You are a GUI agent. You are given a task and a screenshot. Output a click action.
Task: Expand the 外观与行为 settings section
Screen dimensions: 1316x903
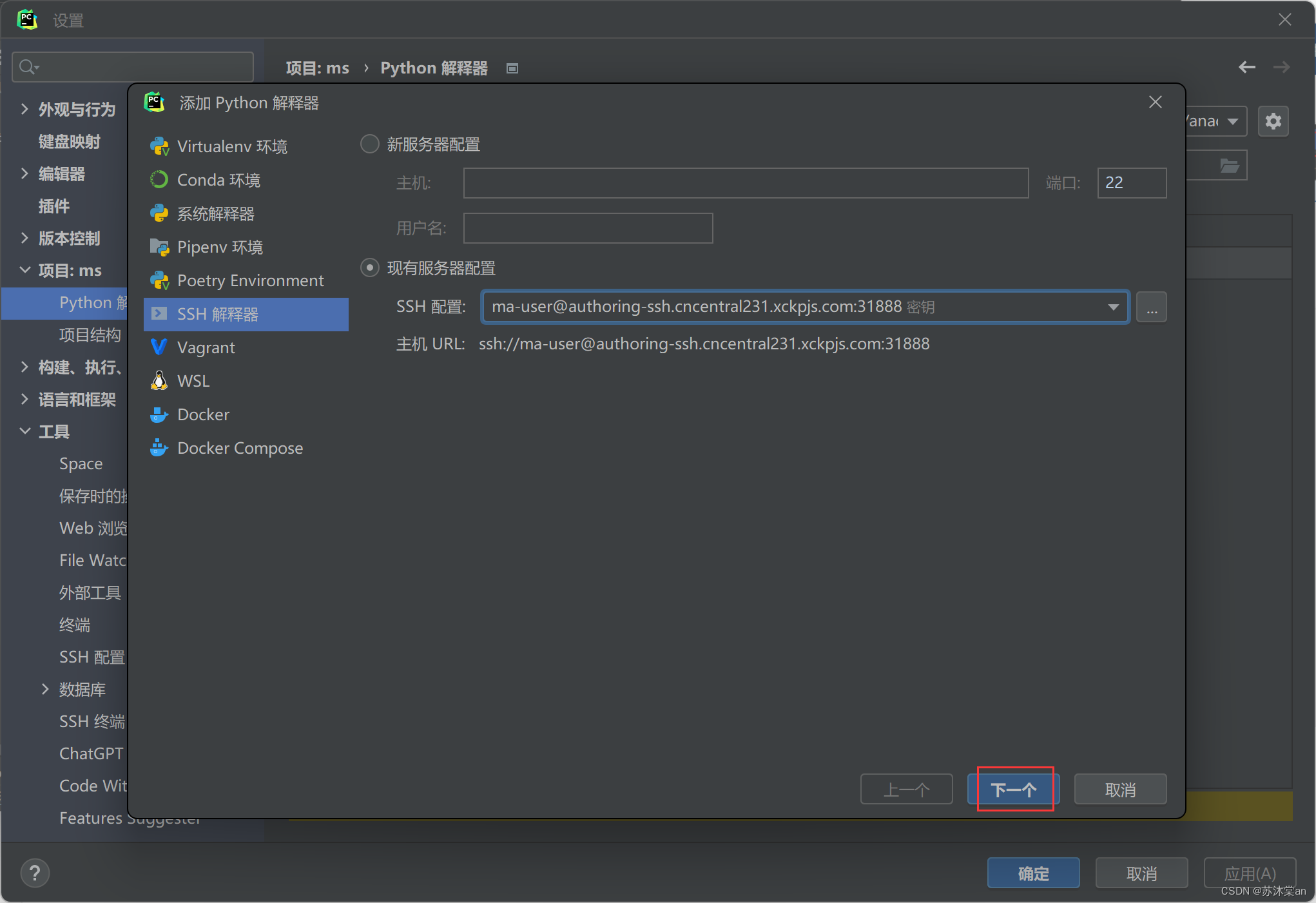click(75, 109)
